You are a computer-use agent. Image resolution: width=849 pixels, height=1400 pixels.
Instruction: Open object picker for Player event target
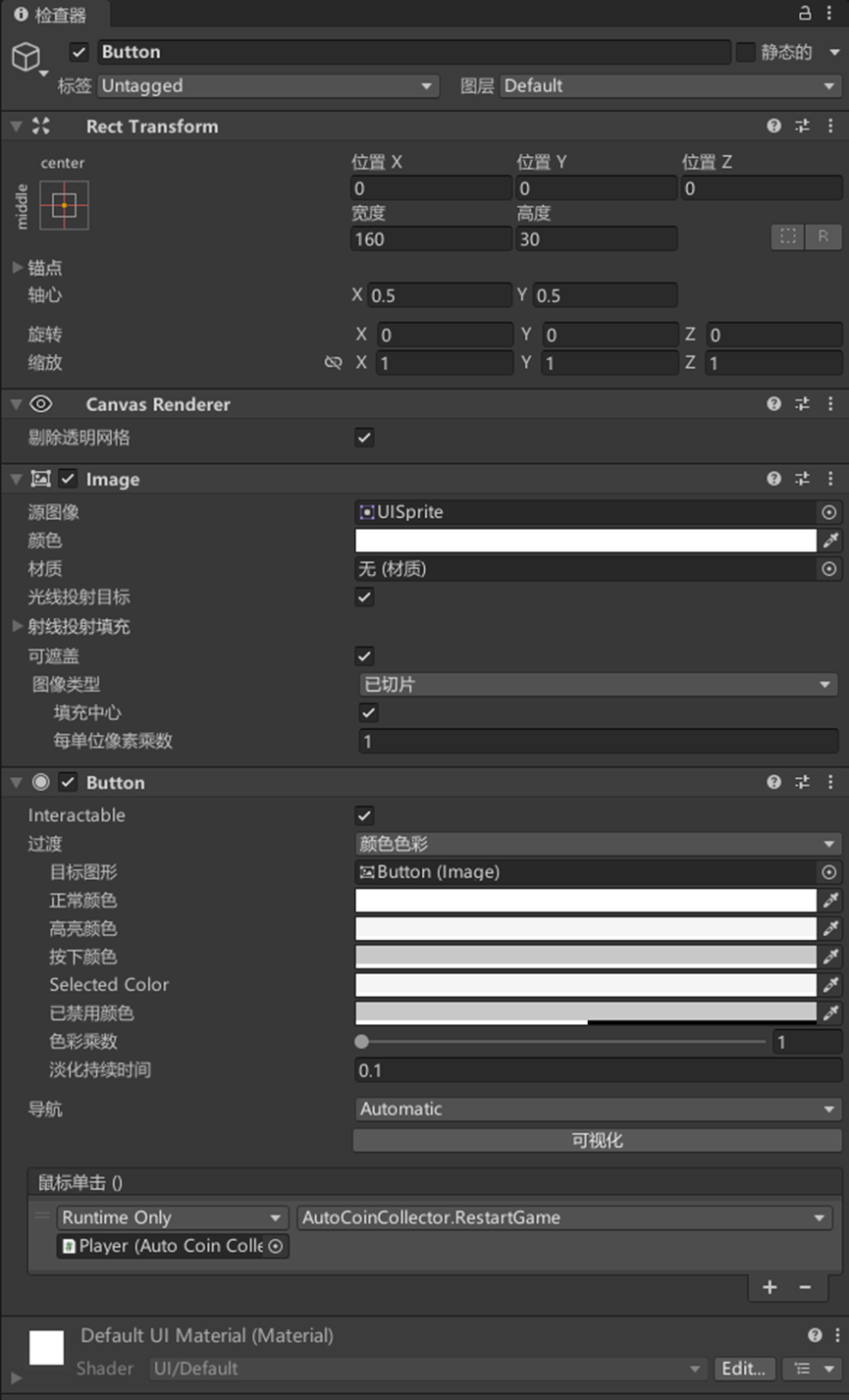[276, 1246]
